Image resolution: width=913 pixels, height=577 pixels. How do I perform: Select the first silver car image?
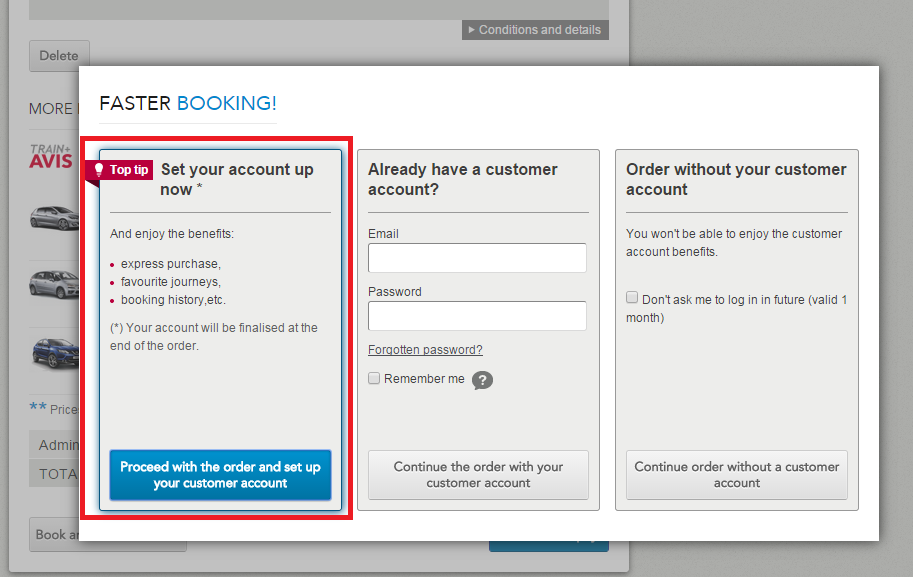tap(54, 217)
